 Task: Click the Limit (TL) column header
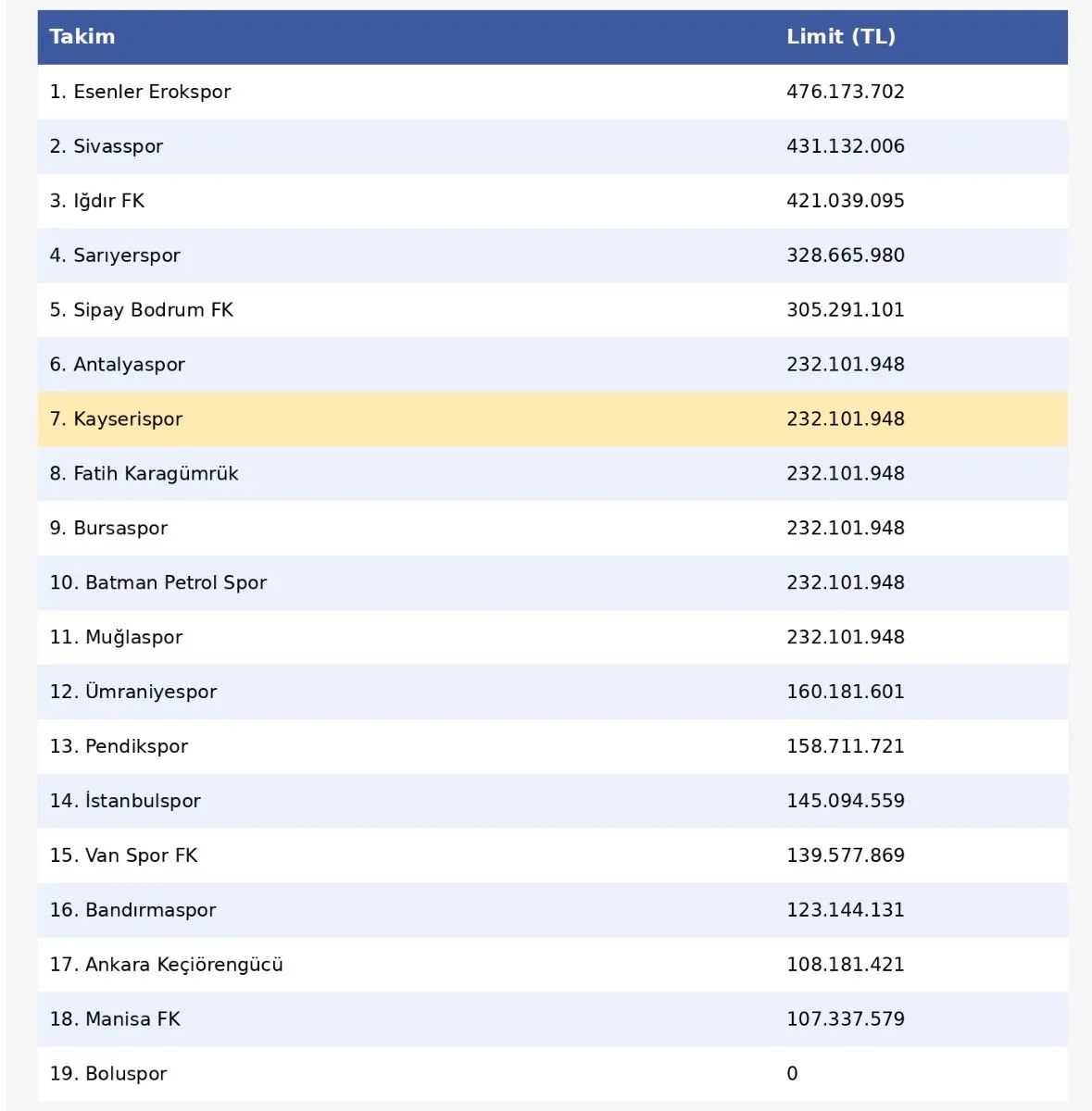[840, 36]
